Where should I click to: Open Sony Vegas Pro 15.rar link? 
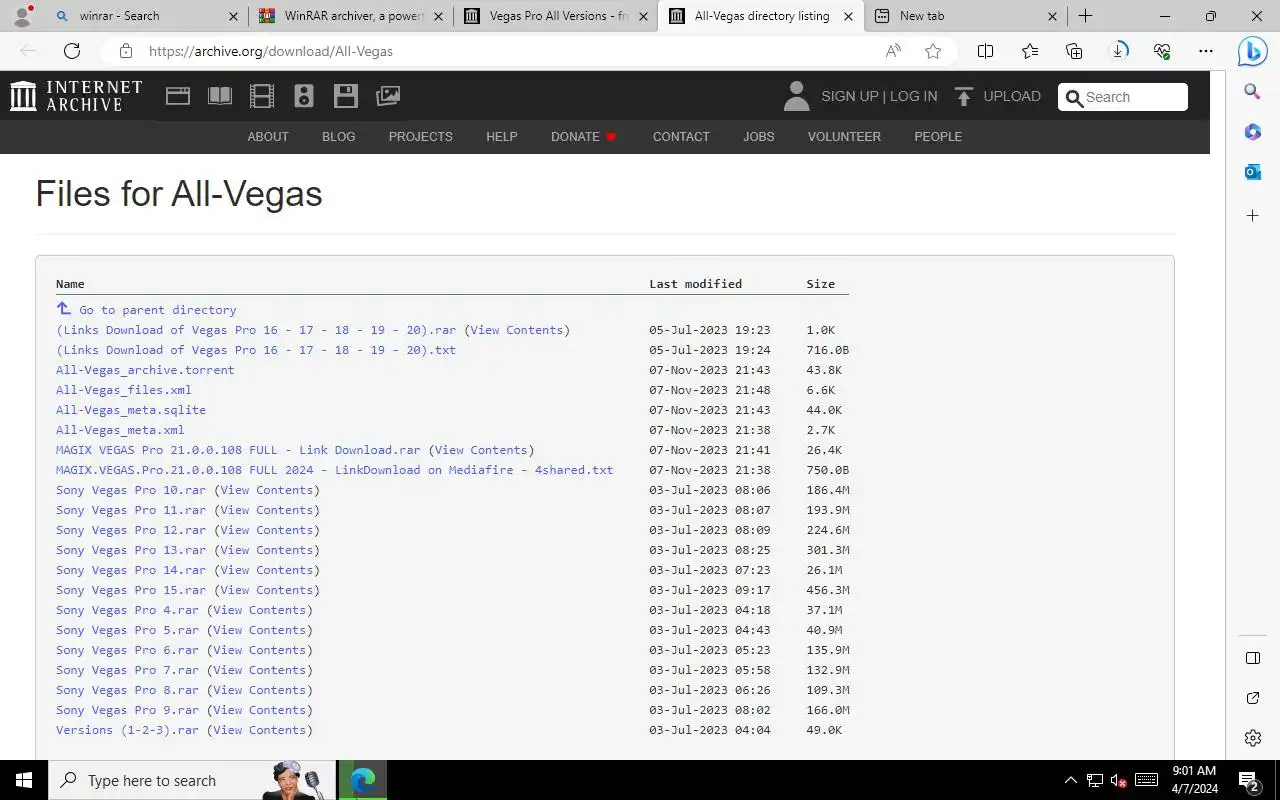click(x=131, y=590)
